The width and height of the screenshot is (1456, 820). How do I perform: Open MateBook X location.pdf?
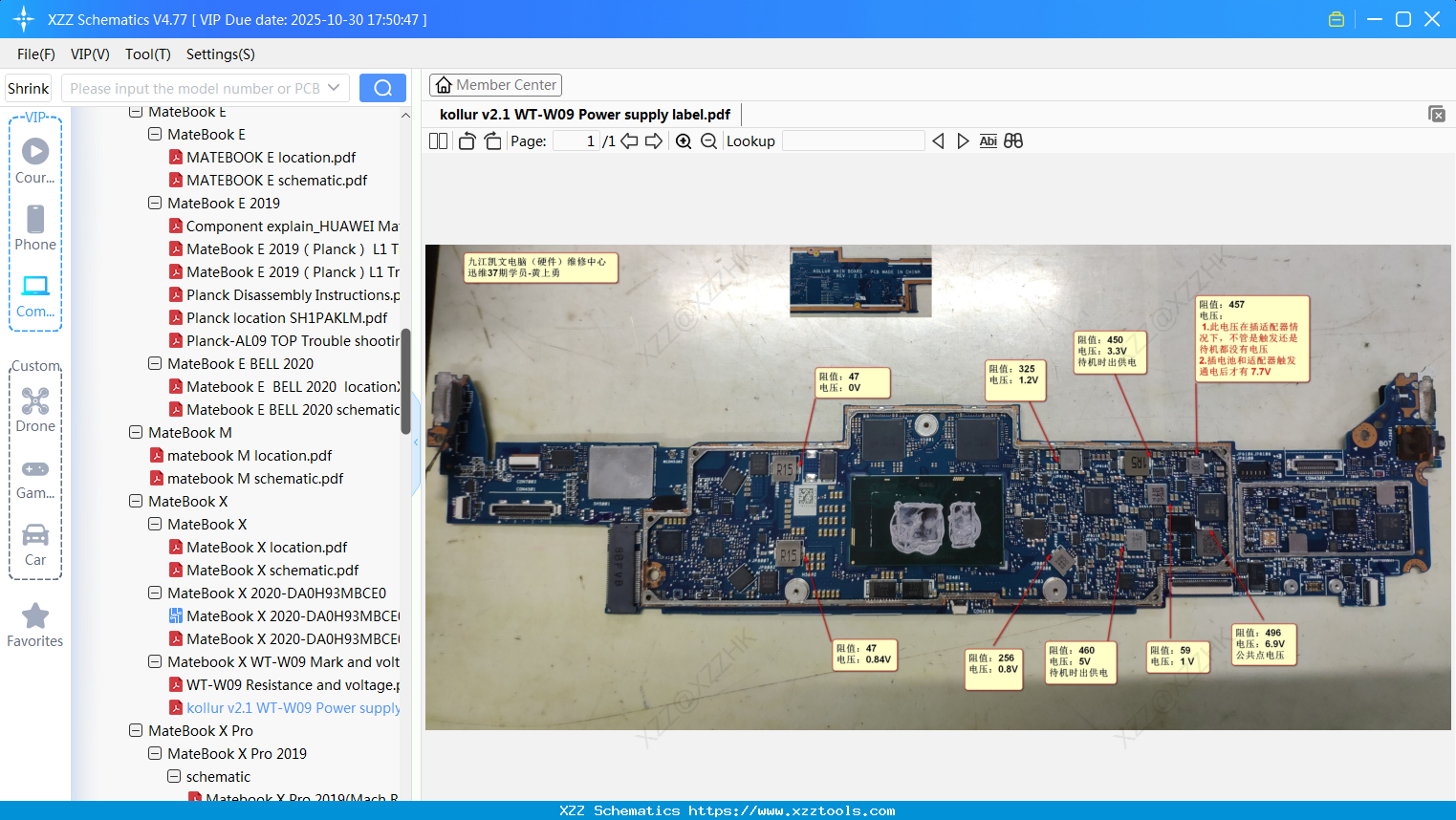267,548
